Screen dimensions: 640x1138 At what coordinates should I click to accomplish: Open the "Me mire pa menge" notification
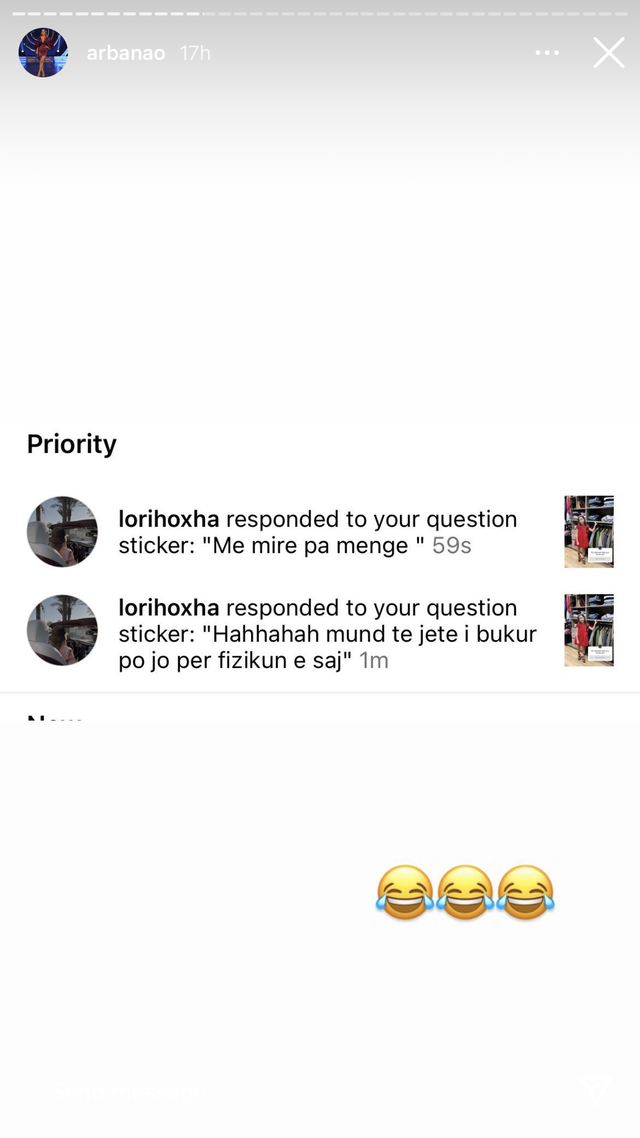(318, 532)
